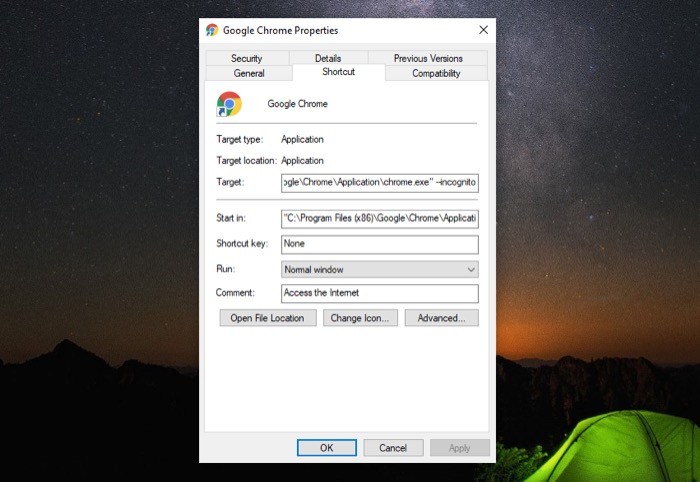This screenshot has height=482, width=700.
Task: Go to the Previous Versions tab
Action: 428,59
